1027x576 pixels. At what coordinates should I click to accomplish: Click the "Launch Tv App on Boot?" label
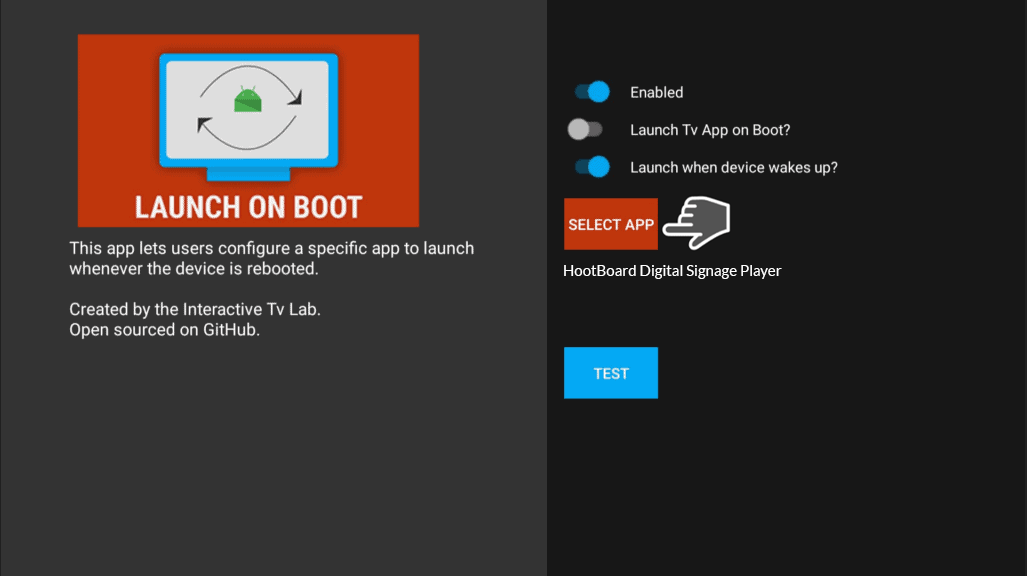tap(710, 130)
